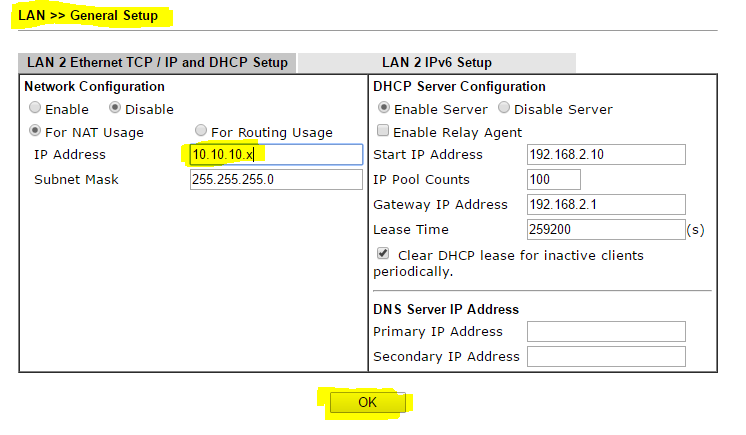Select Disable Server radio button
The image size is (746, 435).
tap(503, 109)
